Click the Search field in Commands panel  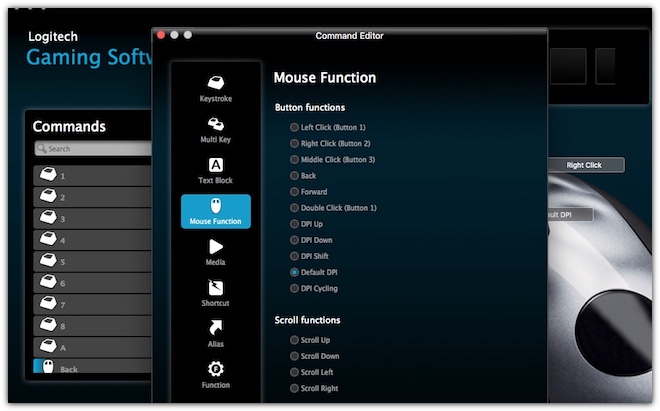point(93,148)
